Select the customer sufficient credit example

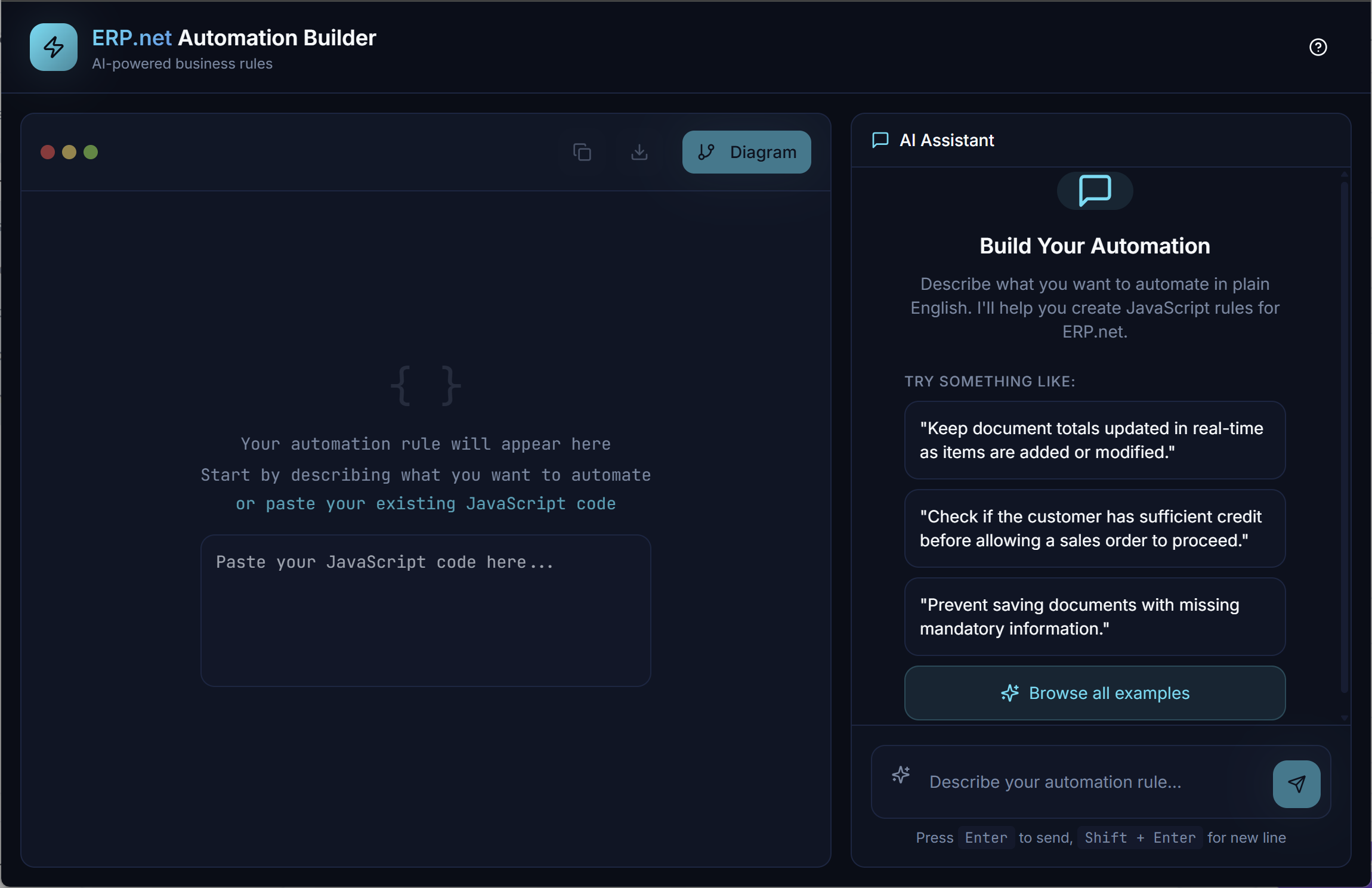pyautogui.click(x=1095, y=528)
